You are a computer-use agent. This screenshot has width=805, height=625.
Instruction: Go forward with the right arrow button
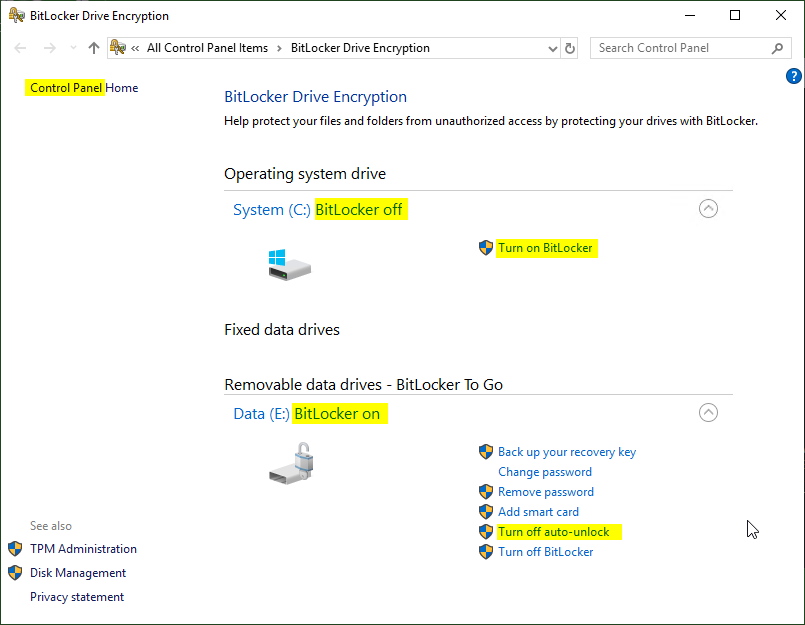(x=50, y=48)
